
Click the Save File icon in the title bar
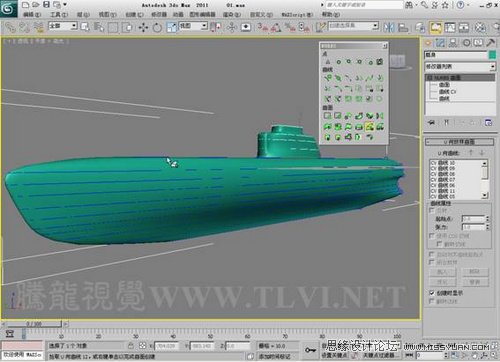[x=46, y=5]
